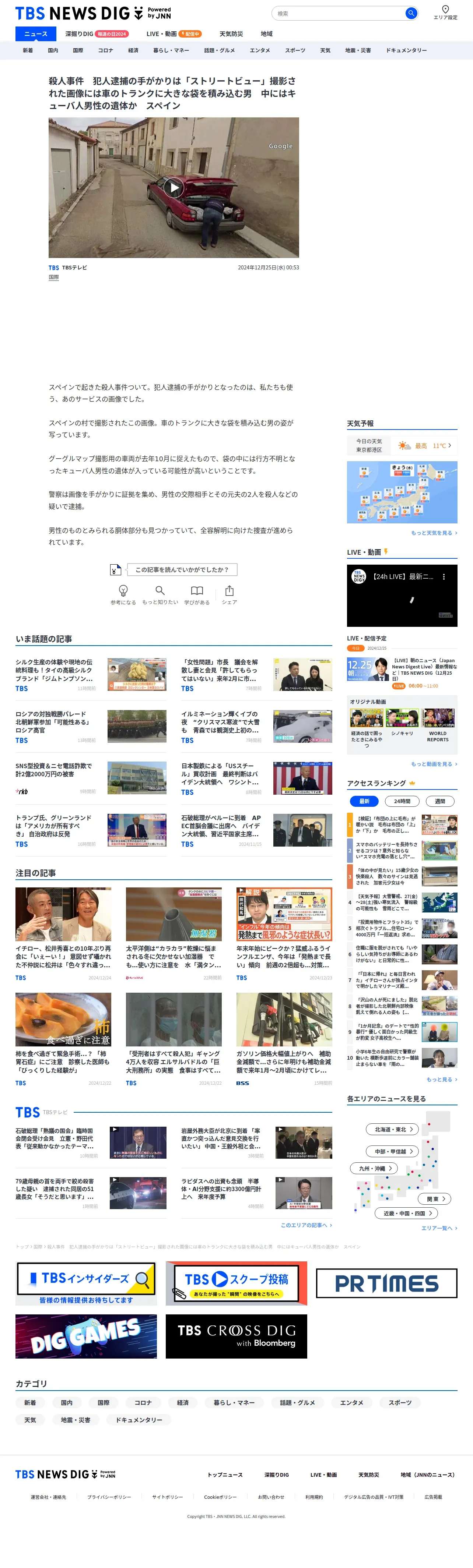Open the PR TIMES banner
This screenshot has height=1568, width=473.
(x=386, y=1283)
